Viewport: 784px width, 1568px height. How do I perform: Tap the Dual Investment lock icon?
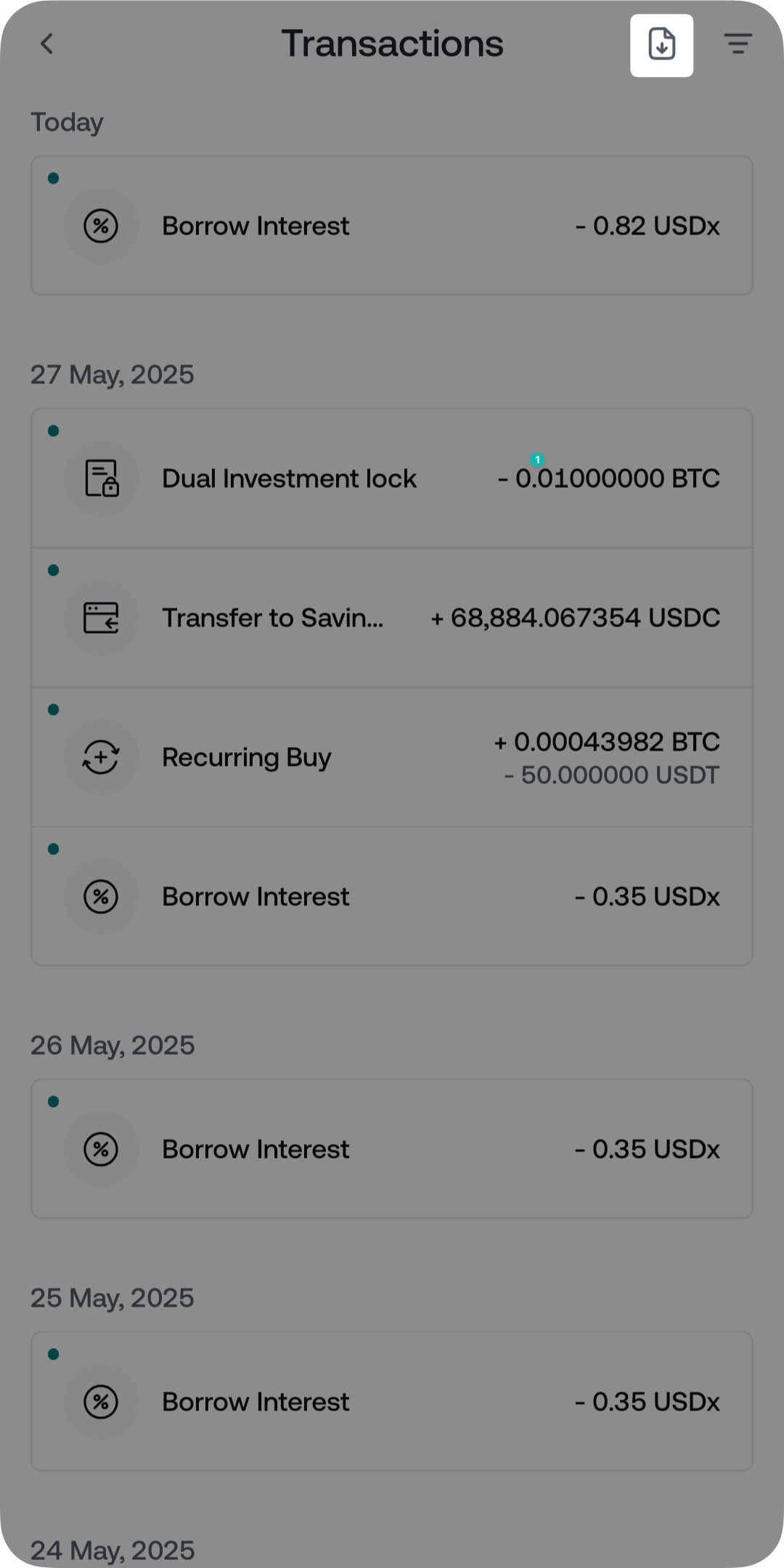click(101, 478)
